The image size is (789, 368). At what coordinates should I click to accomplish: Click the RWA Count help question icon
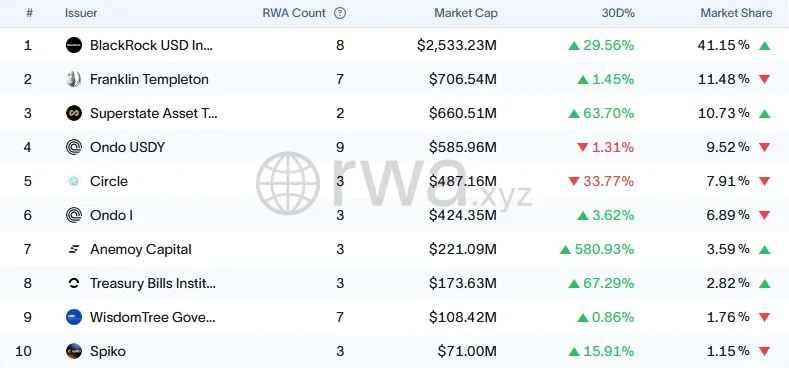[x=340, y=13]
